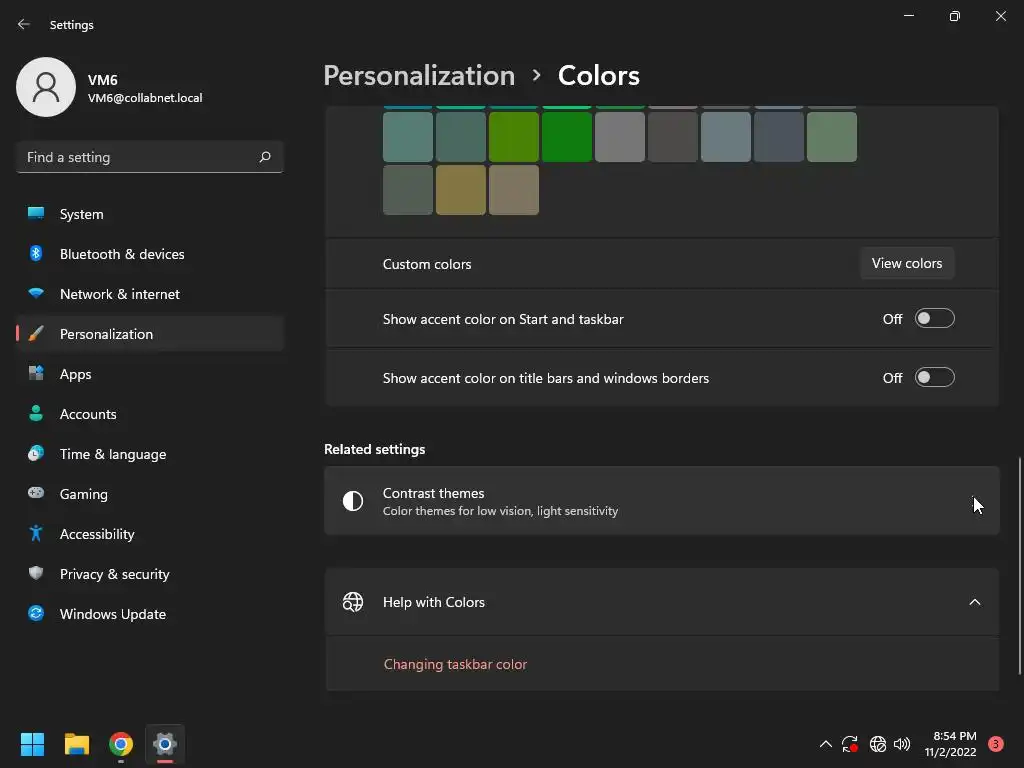Image resolution: width=1024 pixels, height=768 pixels.
Task: Open Network & internet via its Wi-Fi icon
Action: click(x=36, y=294)
